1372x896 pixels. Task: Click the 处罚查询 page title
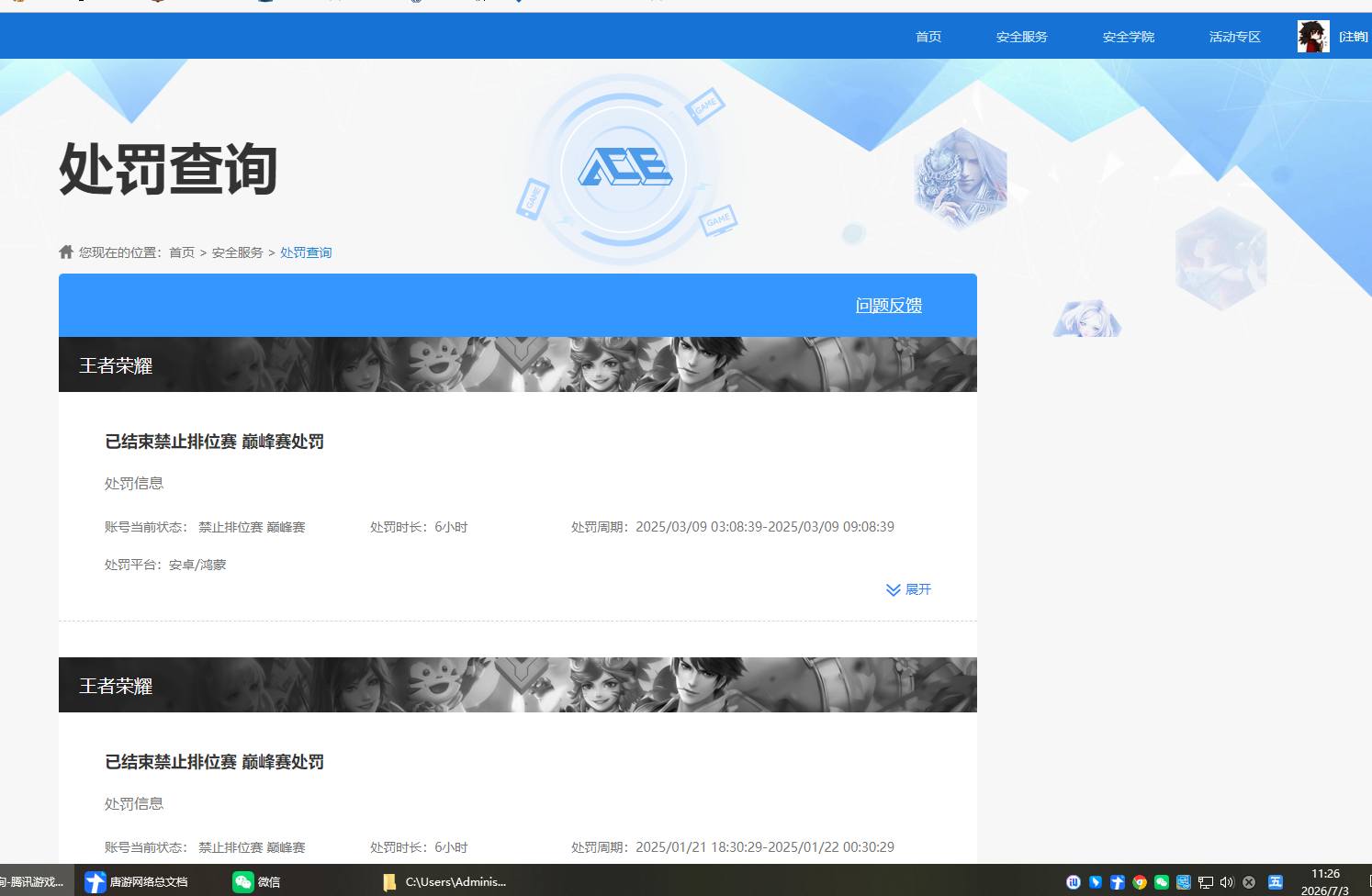[x=168, y=169]
